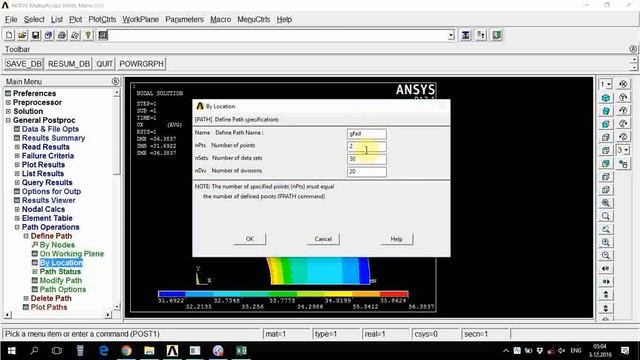The width and height of the screenshot is (640, 360).
Task: Open the MenuCtrls menu
Action: (x=253, y=20)
